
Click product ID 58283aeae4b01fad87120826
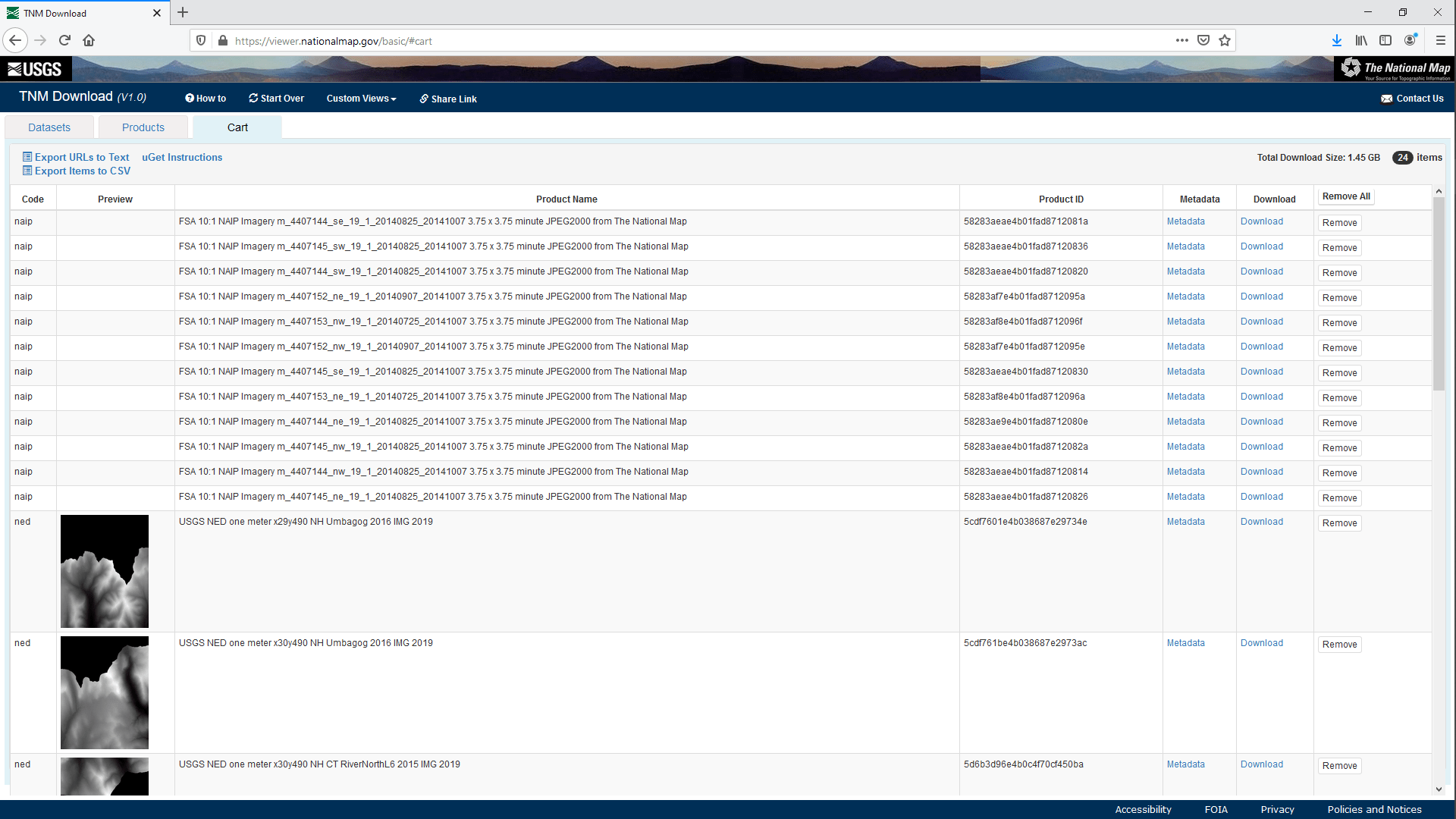click(x=1025, y=497)
